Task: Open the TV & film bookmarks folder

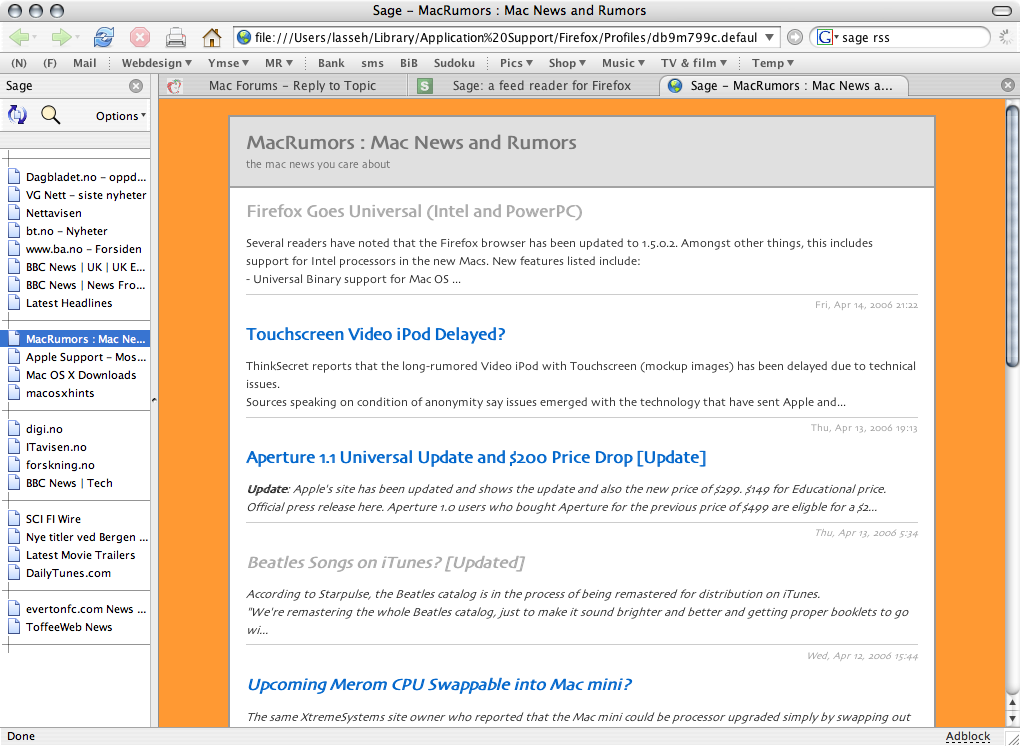Action: tap(693, 63)
